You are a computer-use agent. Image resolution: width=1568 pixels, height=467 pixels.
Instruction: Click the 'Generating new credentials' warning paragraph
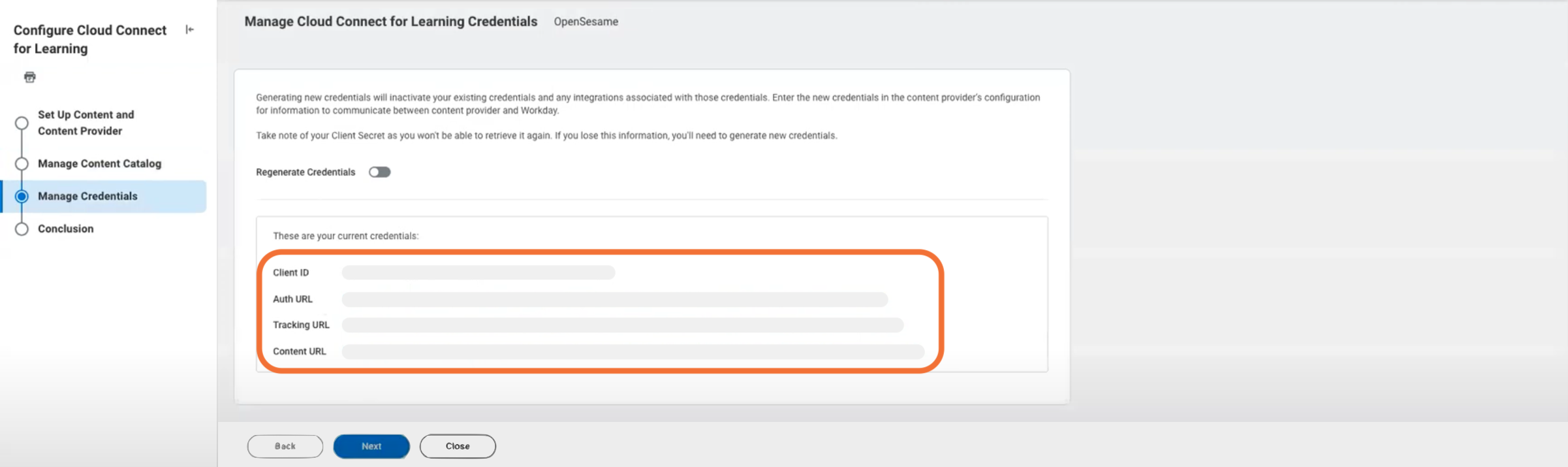coord(648,104)
